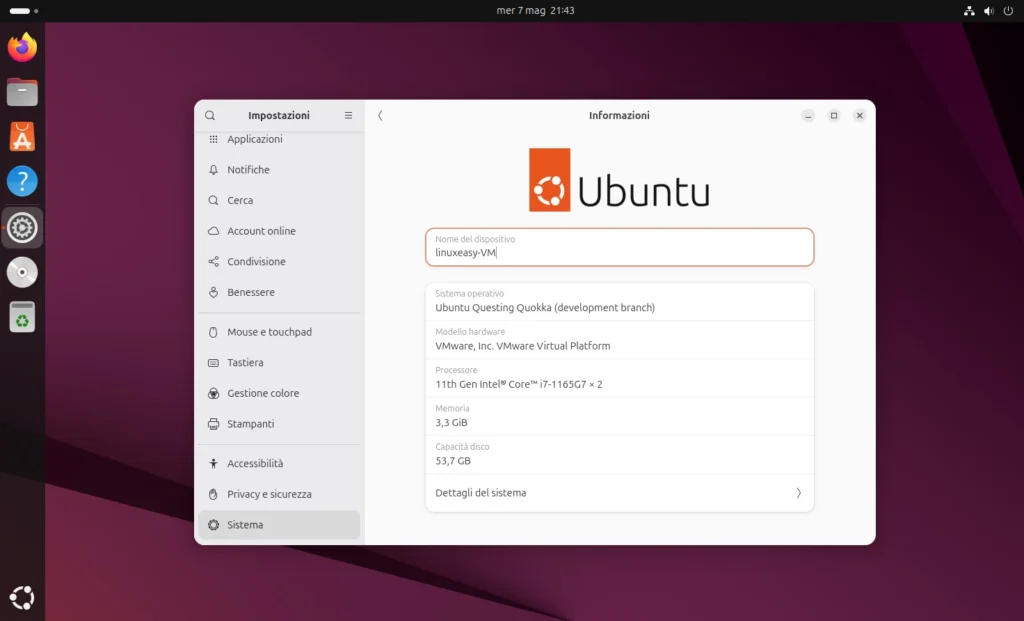
Task: Open search in the Impostazioni panel
Action: click(x=210, y=115)
